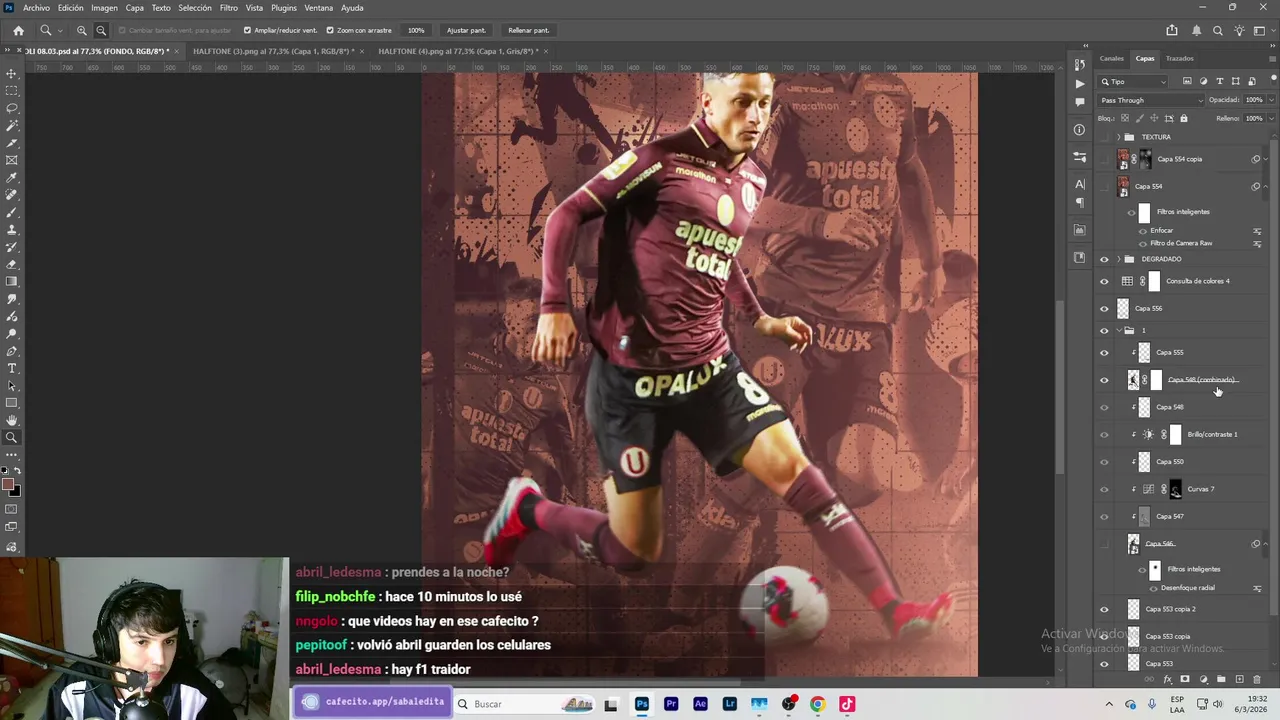The width and height of the screenshot is (1280, 720).
Task: Click zoom in magnifier in options bar
Action: coord(82,30)
